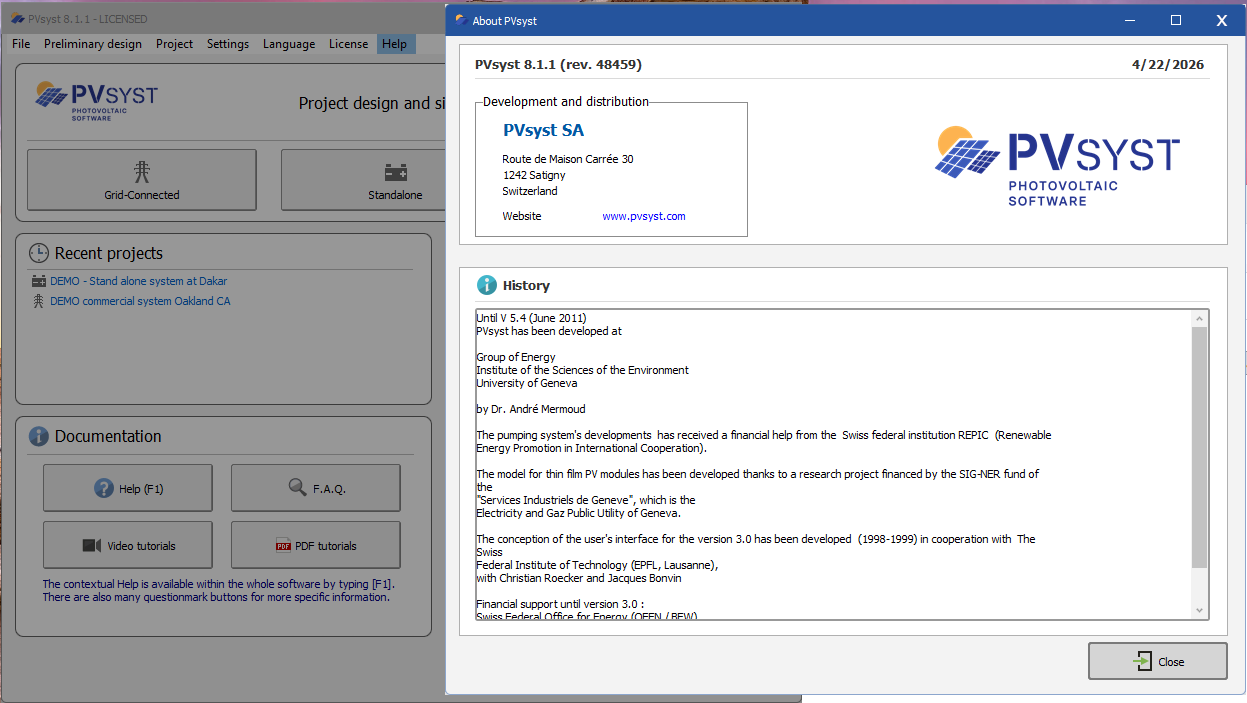Click the battery icon on Standalone button
The height and width of the screenshot is (703, 1247).
[396, 172]
